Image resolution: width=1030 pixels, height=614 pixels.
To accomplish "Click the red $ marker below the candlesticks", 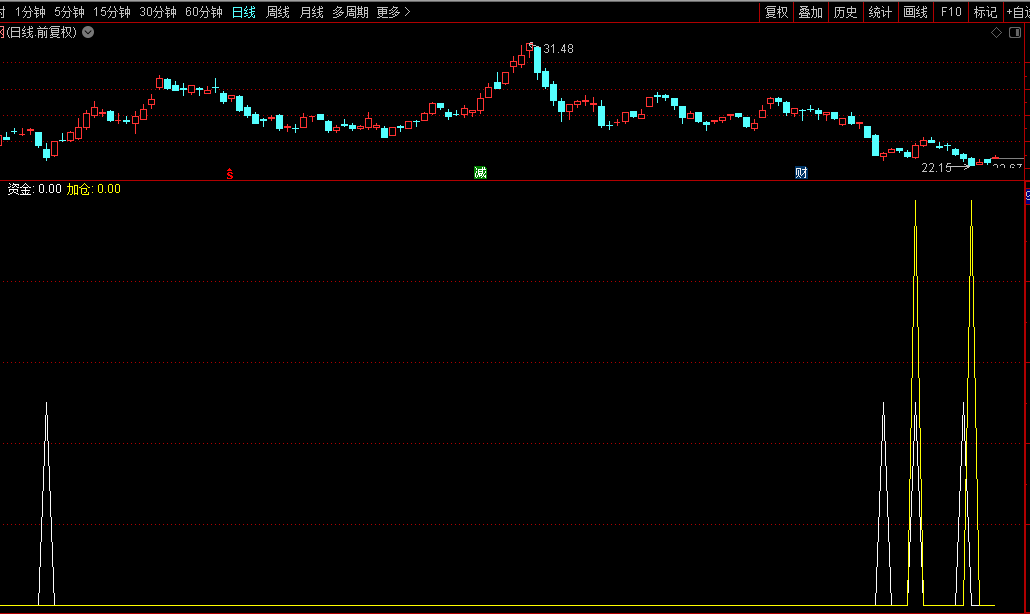I will pyautogui.click(x=230, y=174).
